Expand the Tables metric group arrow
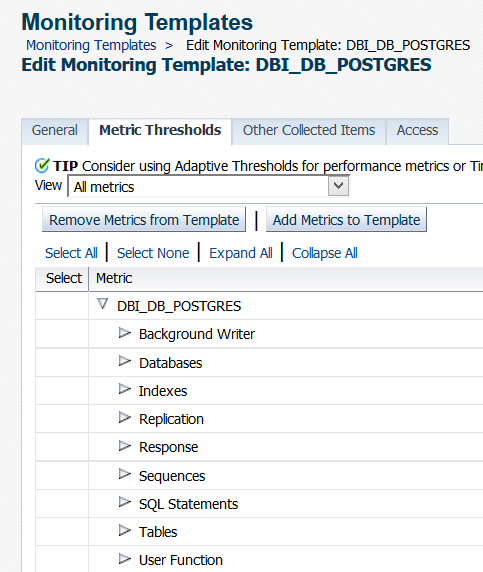 tap(125, 531)
